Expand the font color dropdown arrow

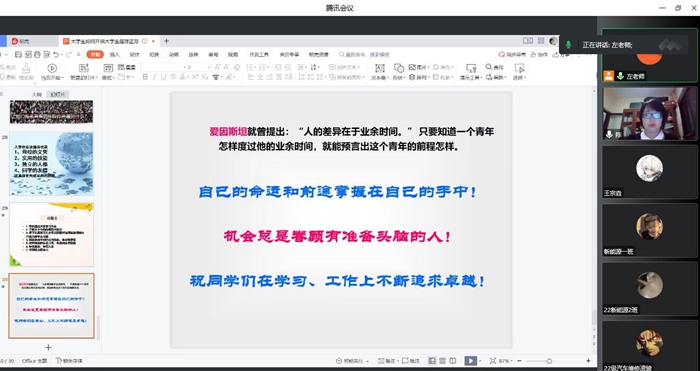click(188, 78)
